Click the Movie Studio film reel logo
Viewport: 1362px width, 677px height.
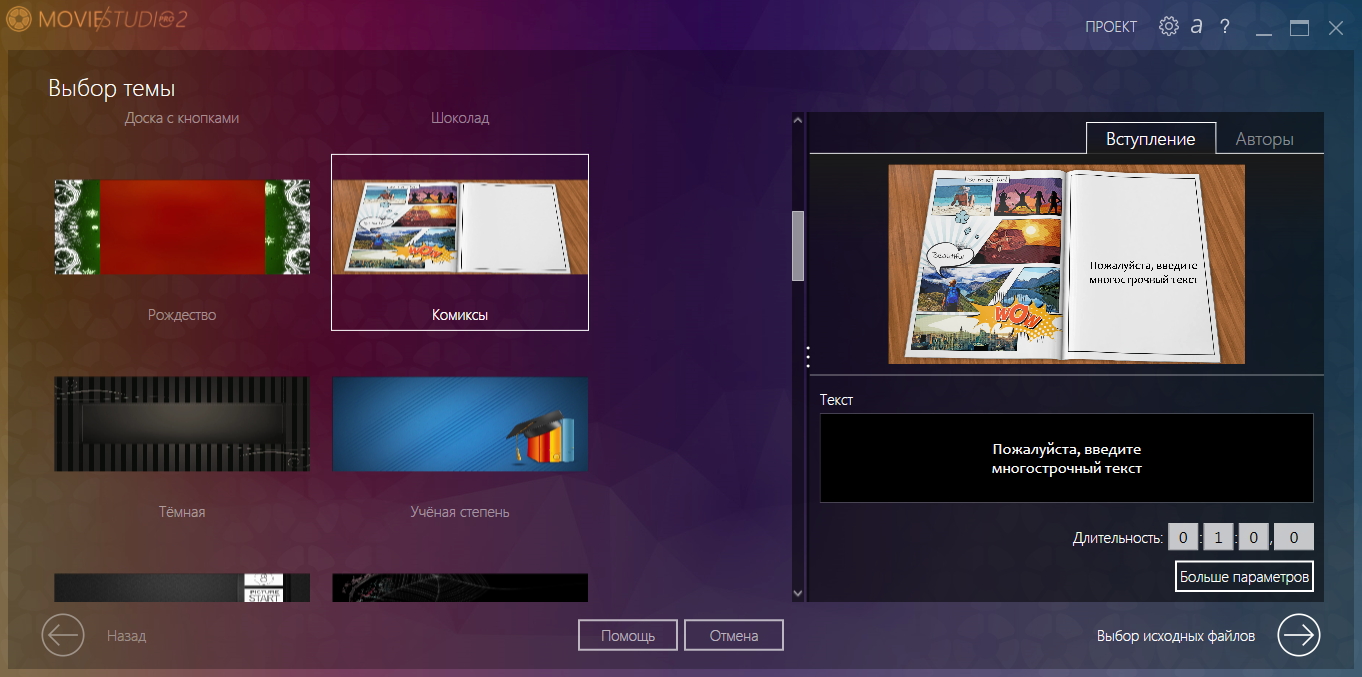(17, 20)
